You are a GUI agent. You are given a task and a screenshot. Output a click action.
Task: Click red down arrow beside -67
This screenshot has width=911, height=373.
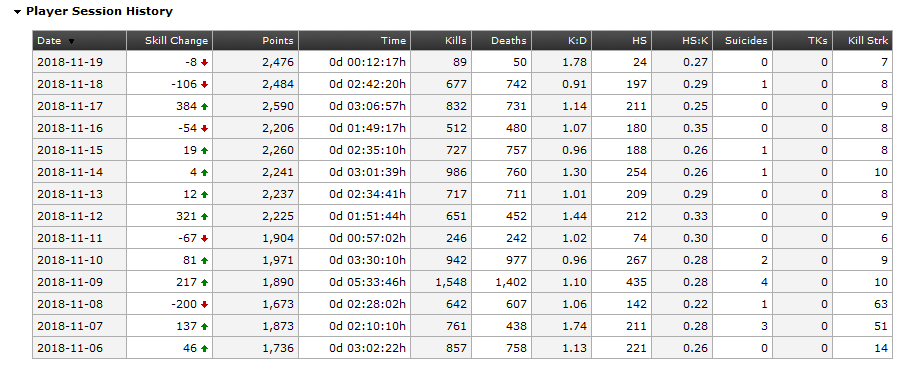pos(204,238)
